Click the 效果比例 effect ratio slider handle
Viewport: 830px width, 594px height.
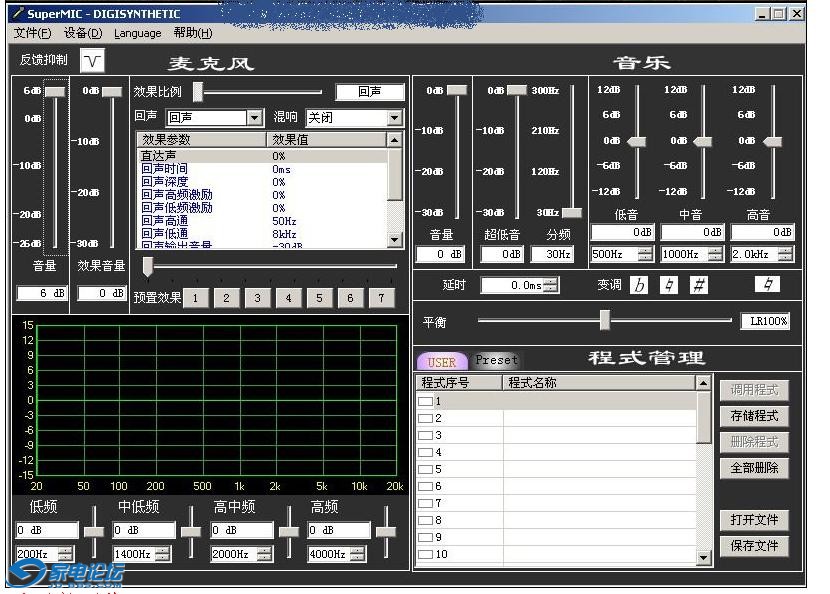(197, 92)
